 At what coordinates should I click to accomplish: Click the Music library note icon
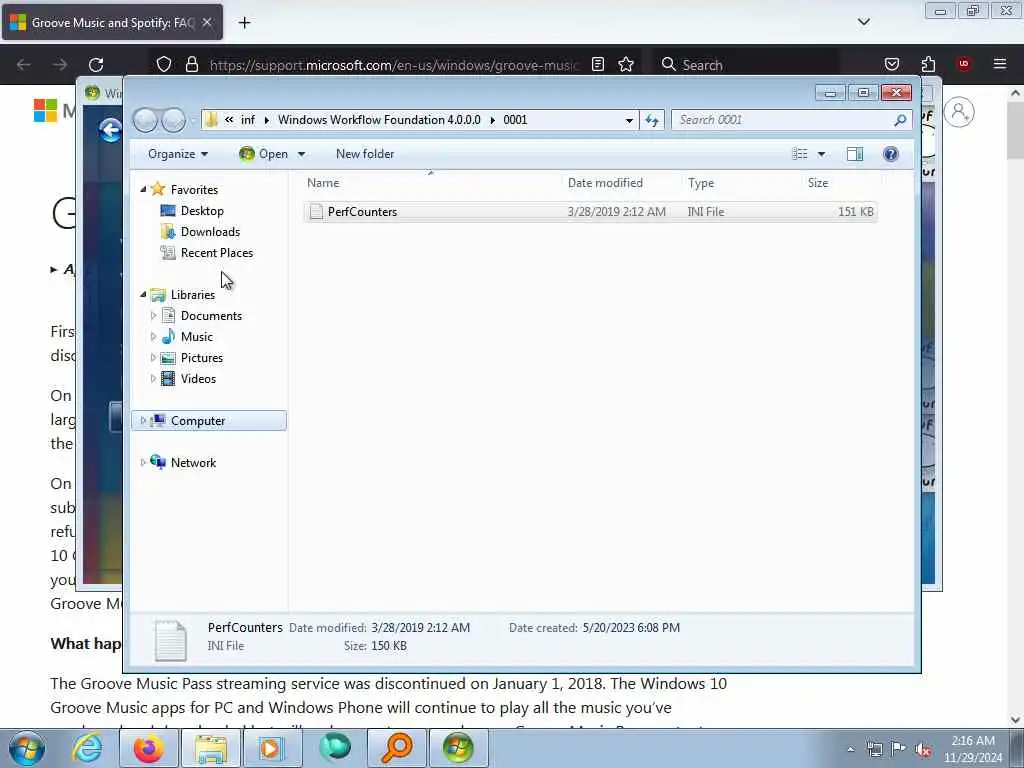[168, 337]
